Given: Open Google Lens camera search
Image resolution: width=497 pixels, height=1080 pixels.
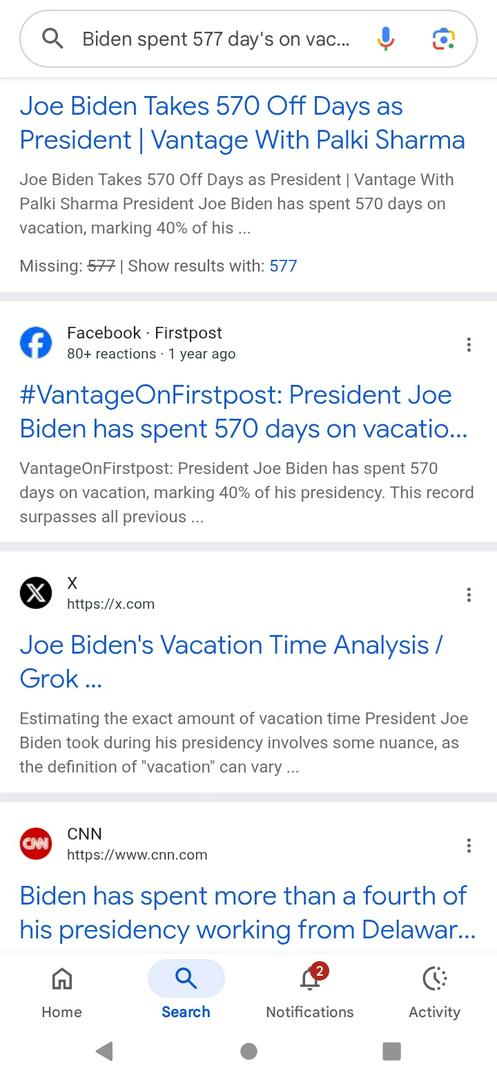Looking at the screenshot, I should (x=443, y=39).
